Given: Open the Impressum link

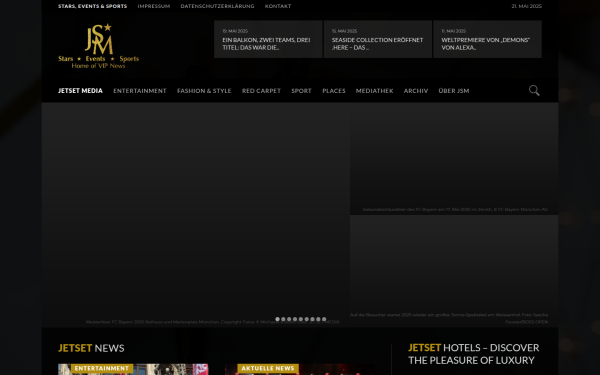Looking at the screenshot, I should [x=154, y=6].
